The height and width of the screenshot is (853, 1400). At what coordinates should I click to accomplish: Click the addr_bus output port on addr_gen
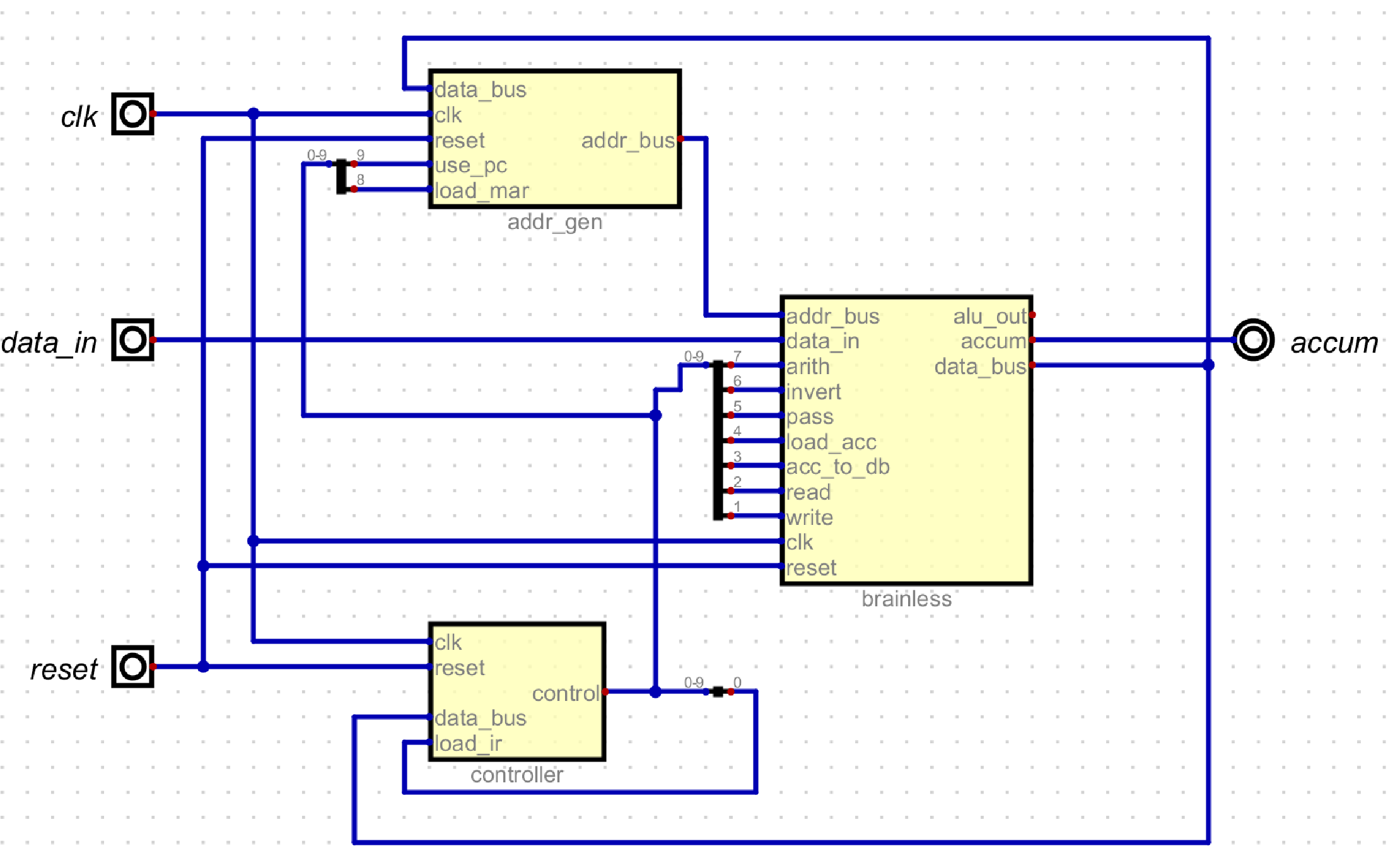[680, 139]
